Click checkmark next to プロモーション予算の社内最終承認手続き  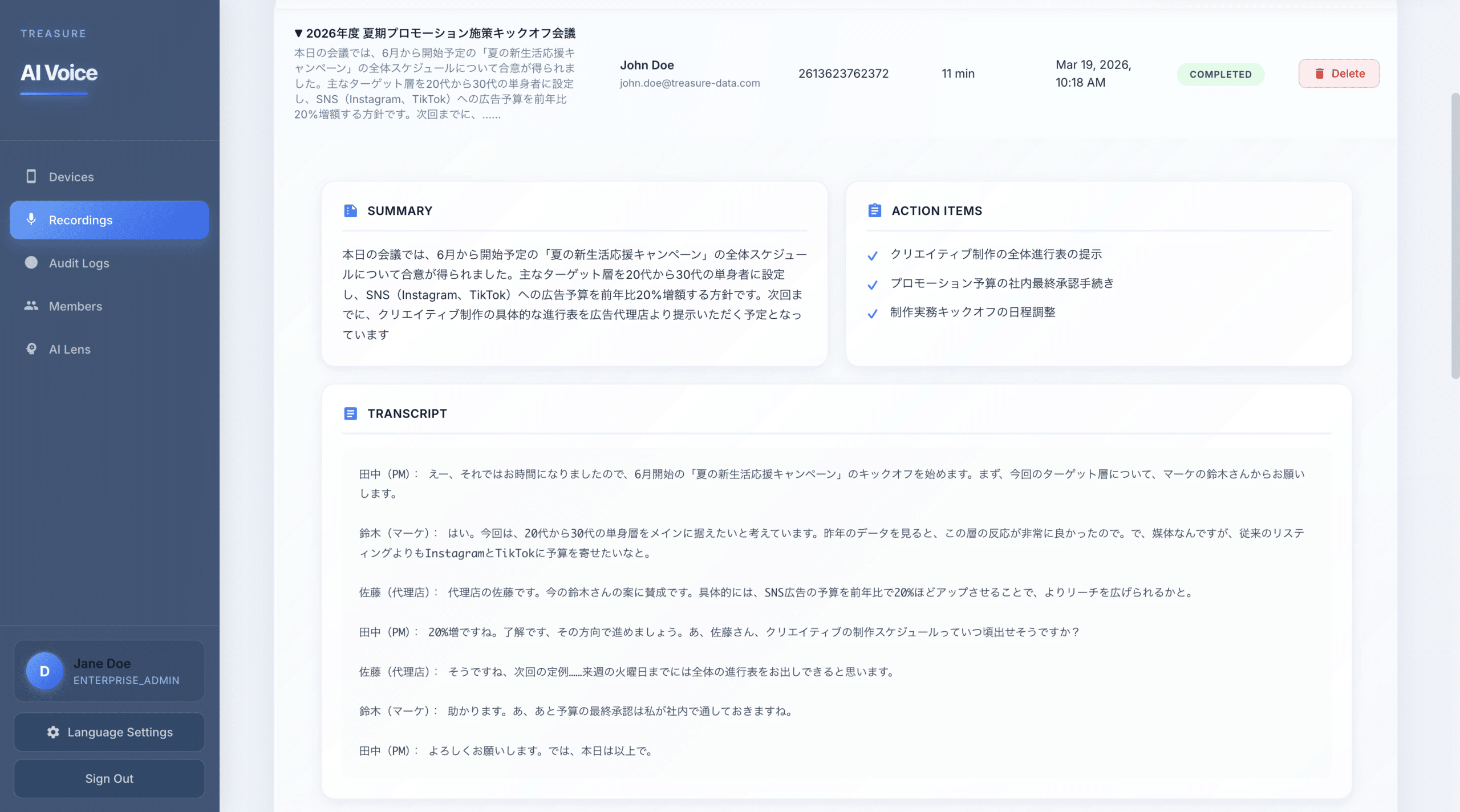[x=873, y=285]
